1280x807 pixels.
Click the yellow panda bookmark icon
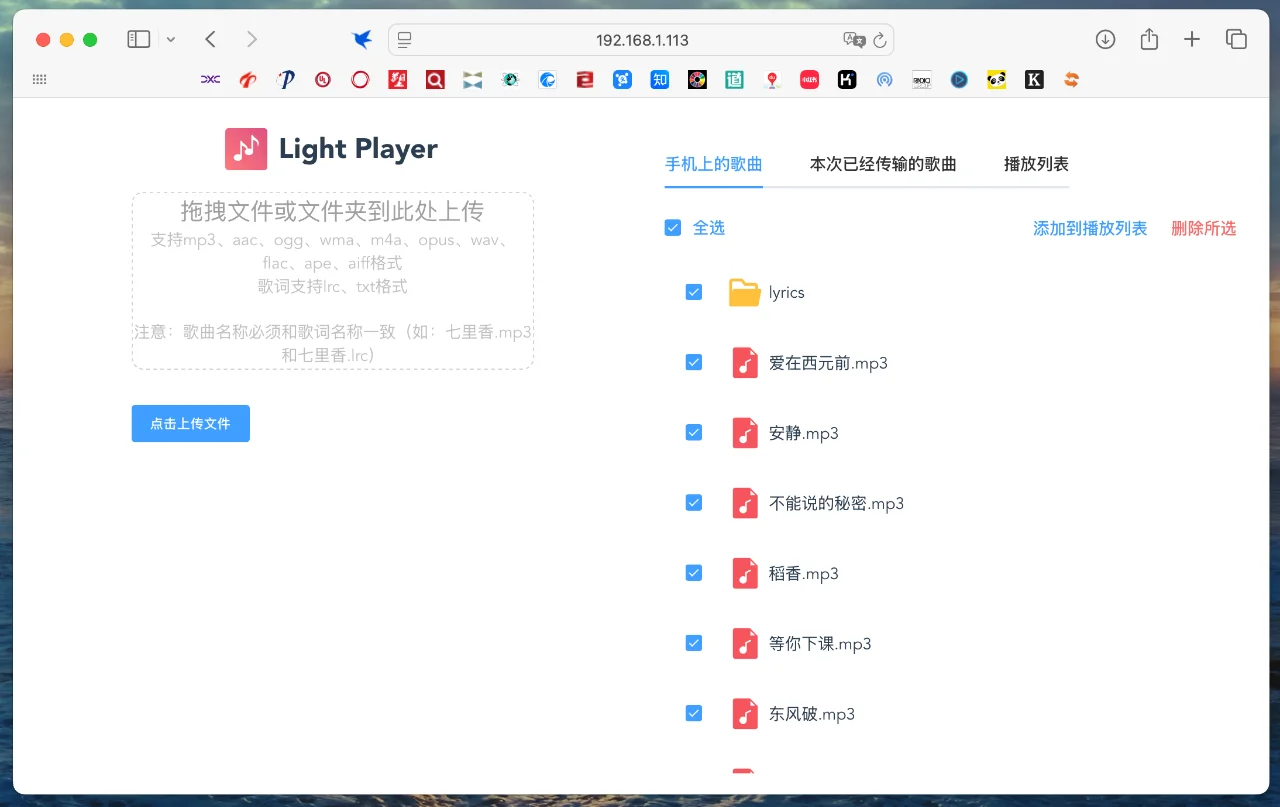[996, 79]
